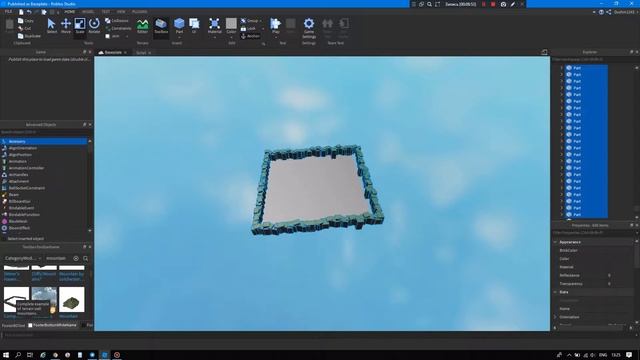Open Windows Start menu
640x360 pixels.
point(6,355)
